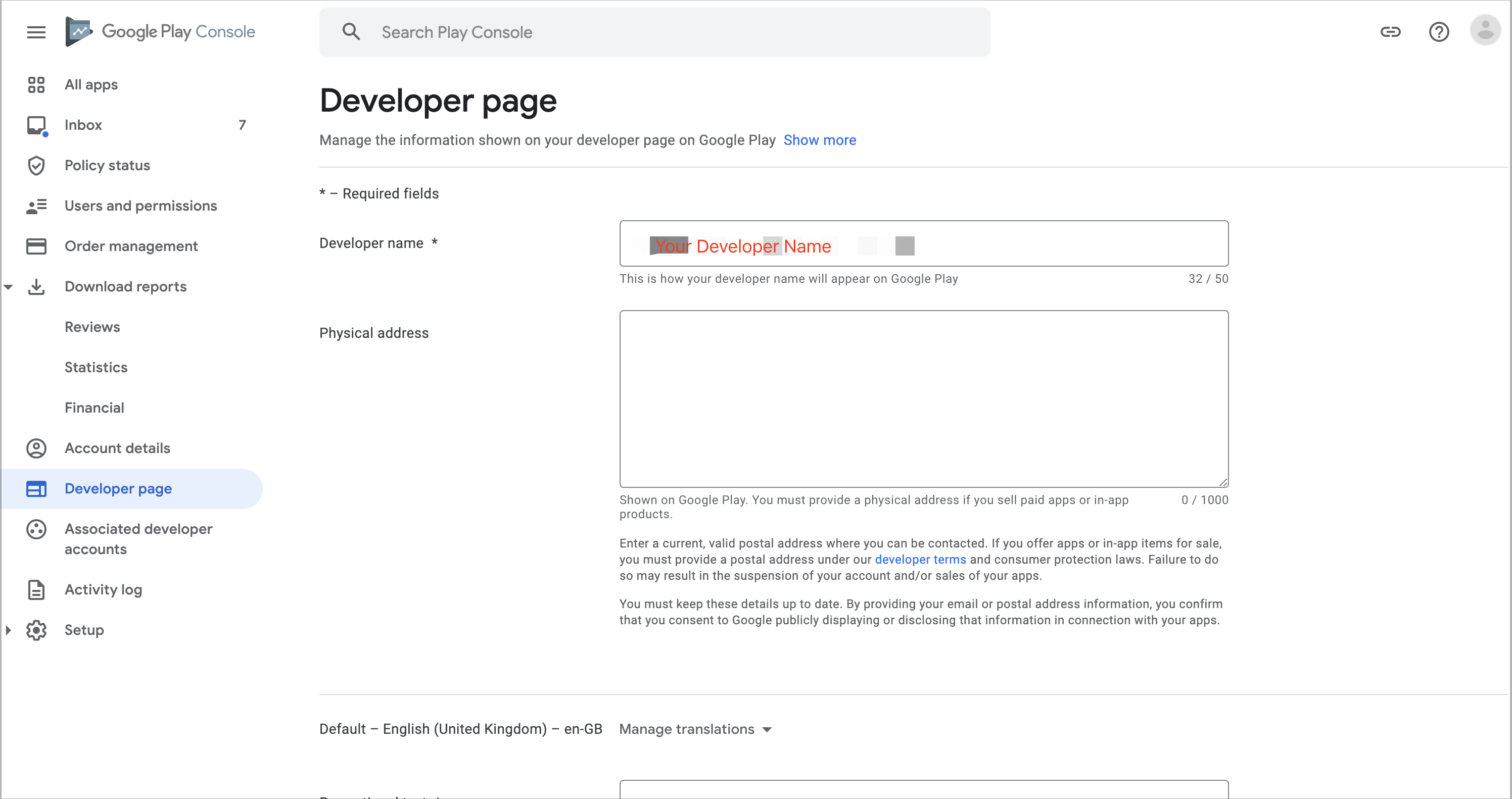
Task: Click the Developer page sidebar icon
Action: pyautogui.click(x=36, y=489)
